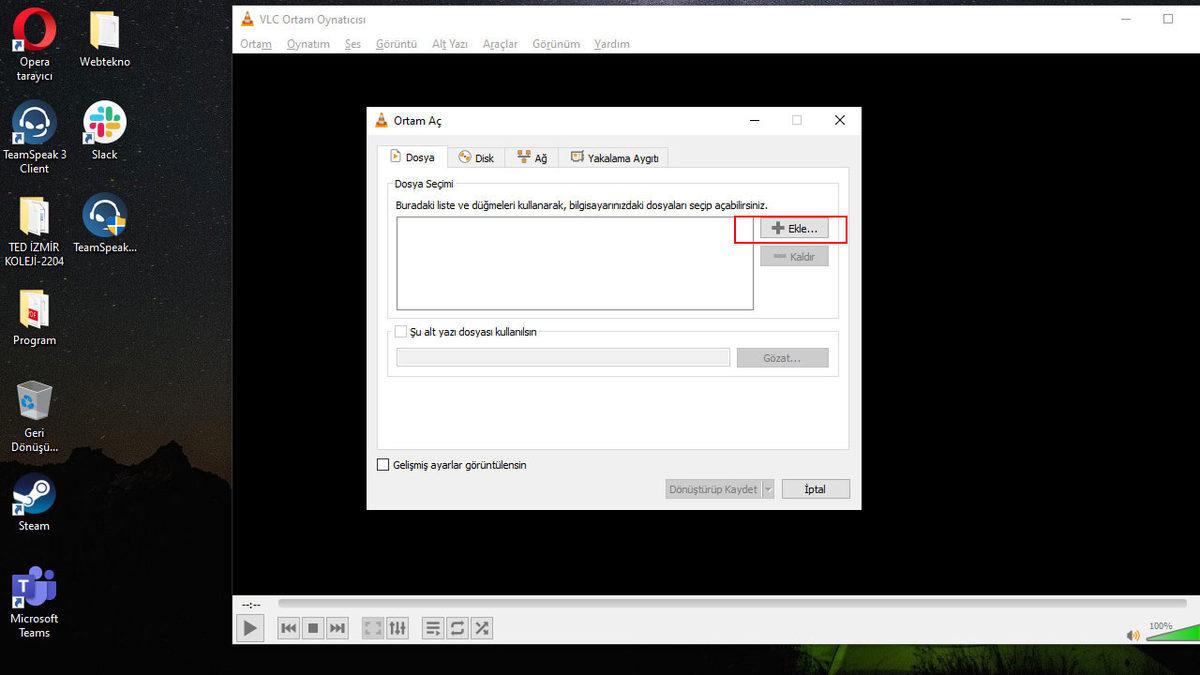Check 'Gelişmiş ayarlar görüntülensin'

click(382, 464)
